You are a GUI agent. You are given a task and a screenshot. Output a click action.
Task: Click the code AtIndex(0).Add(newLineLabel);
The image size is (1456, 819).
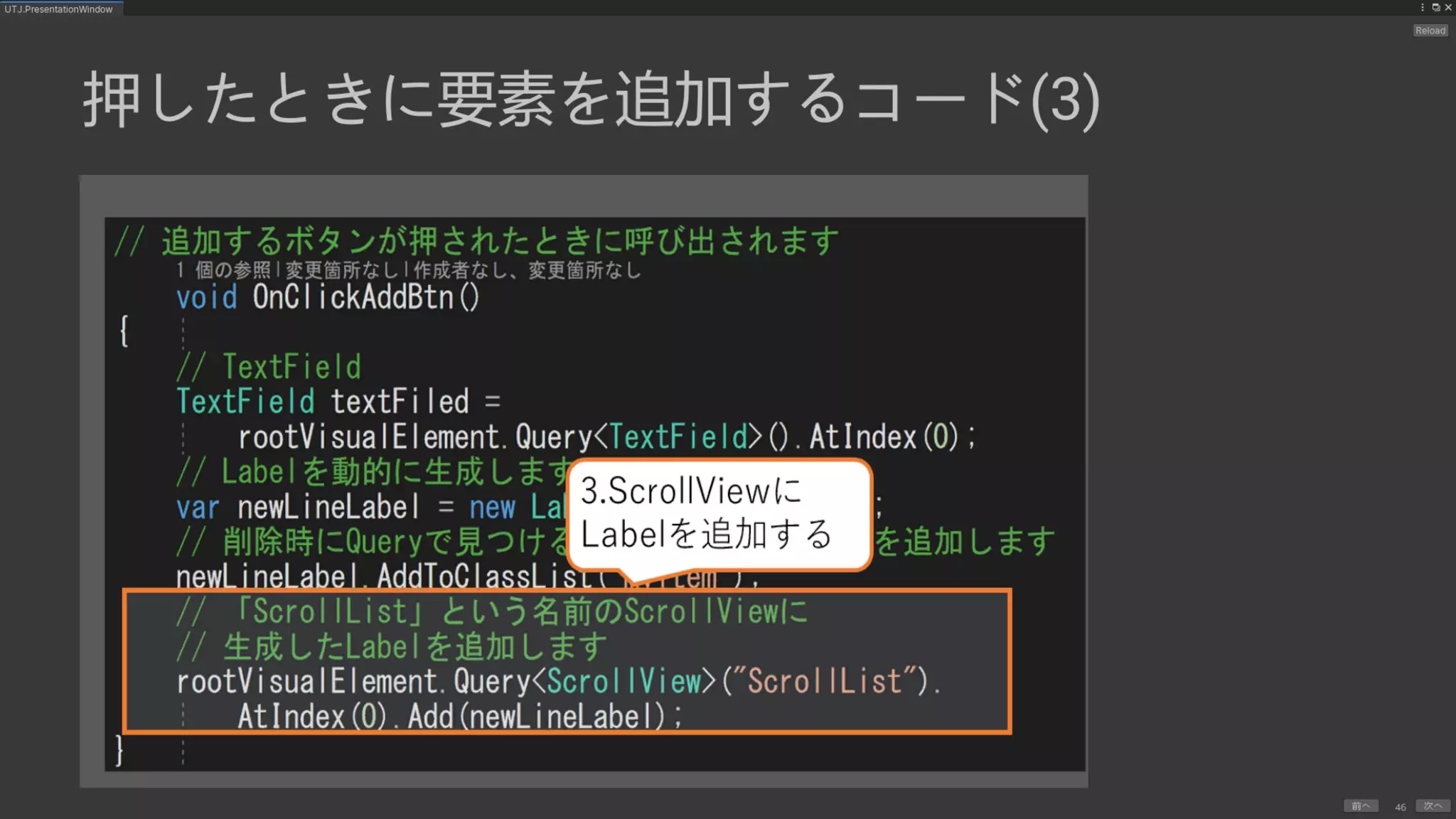click(459, 716)
